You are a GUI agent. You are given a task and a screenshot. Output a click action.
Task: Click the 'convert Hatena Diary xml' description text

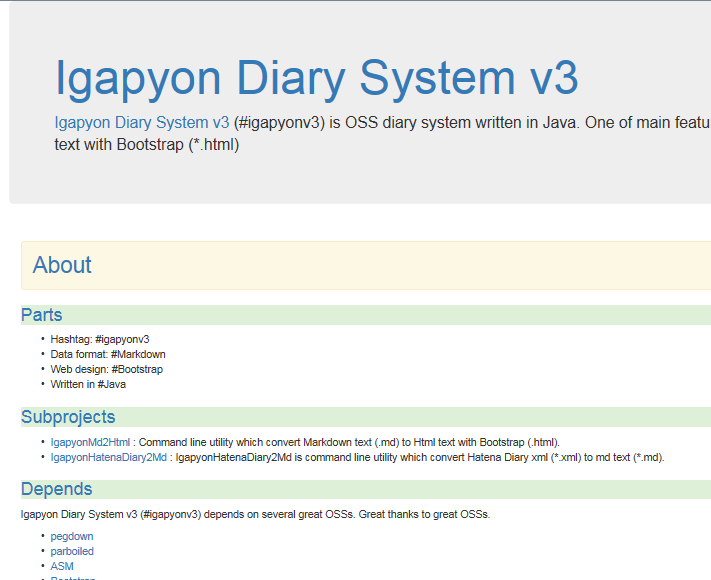(x=420, y=457)
